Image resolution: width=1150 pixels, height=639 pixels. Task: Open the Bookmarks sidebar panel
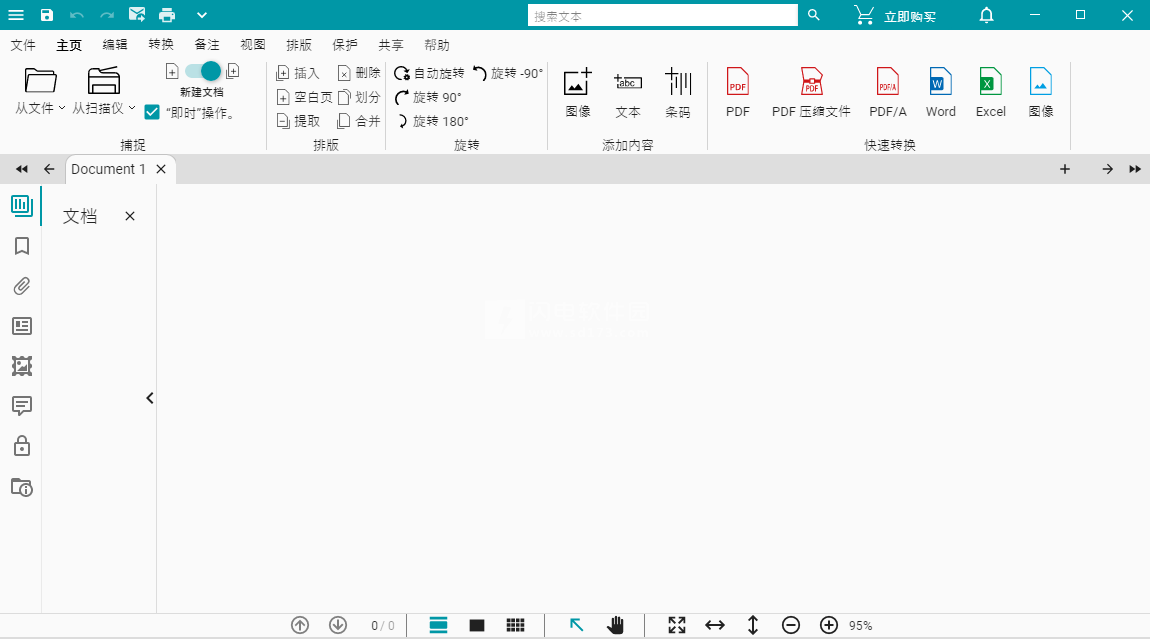coord(21,246)
